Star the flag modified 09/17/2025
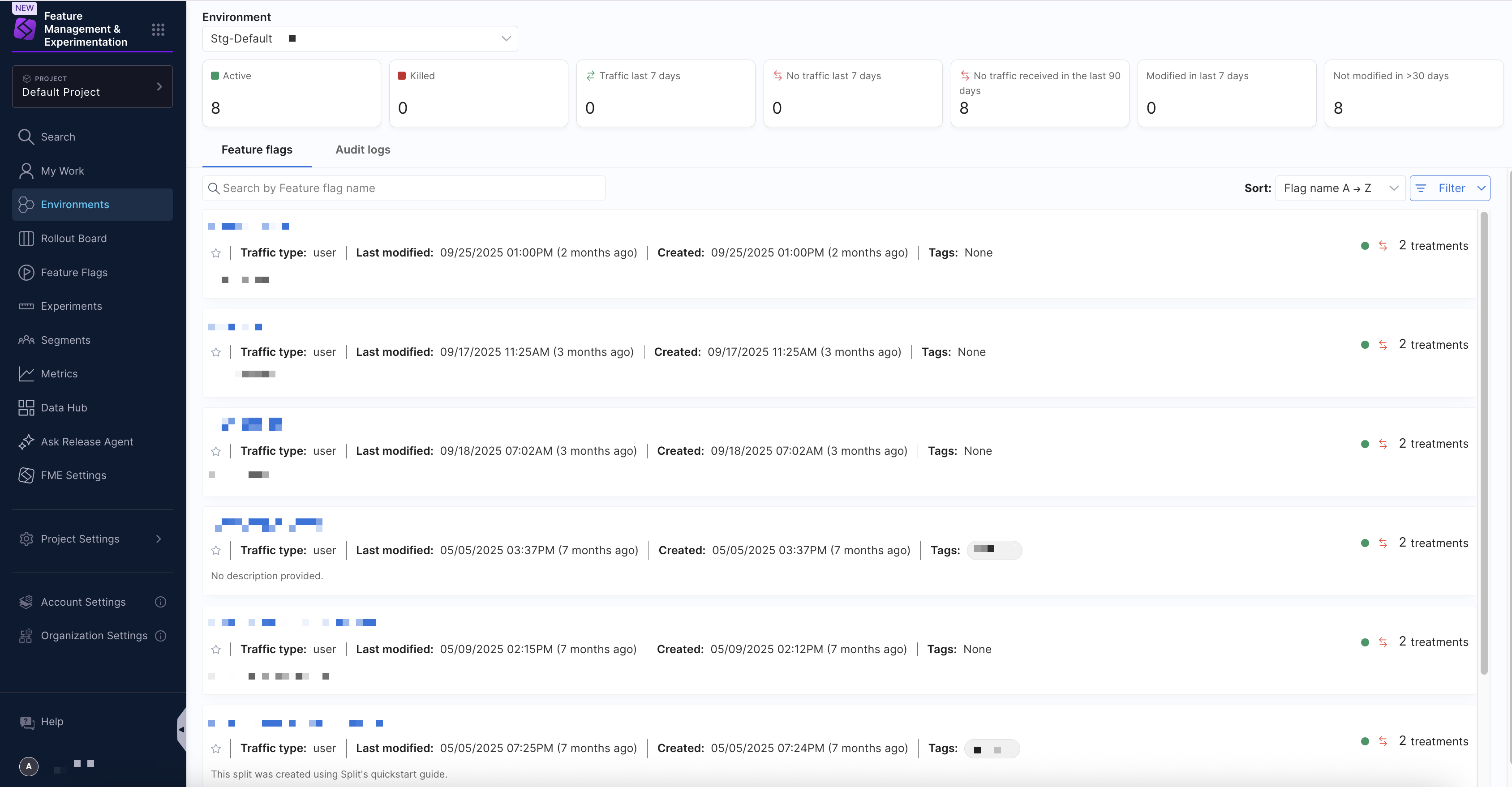 tap(216, 352)
